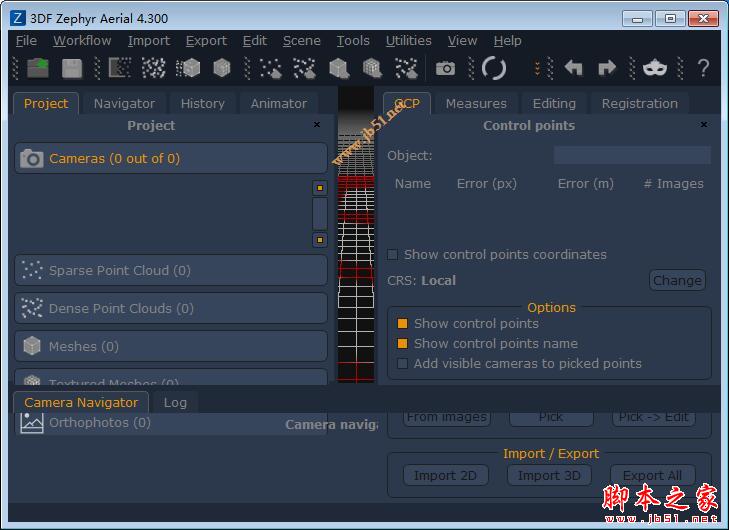Select the Project tab
Image resolution: width=729 pixels, height=530 pixels.
coord(46,103)
